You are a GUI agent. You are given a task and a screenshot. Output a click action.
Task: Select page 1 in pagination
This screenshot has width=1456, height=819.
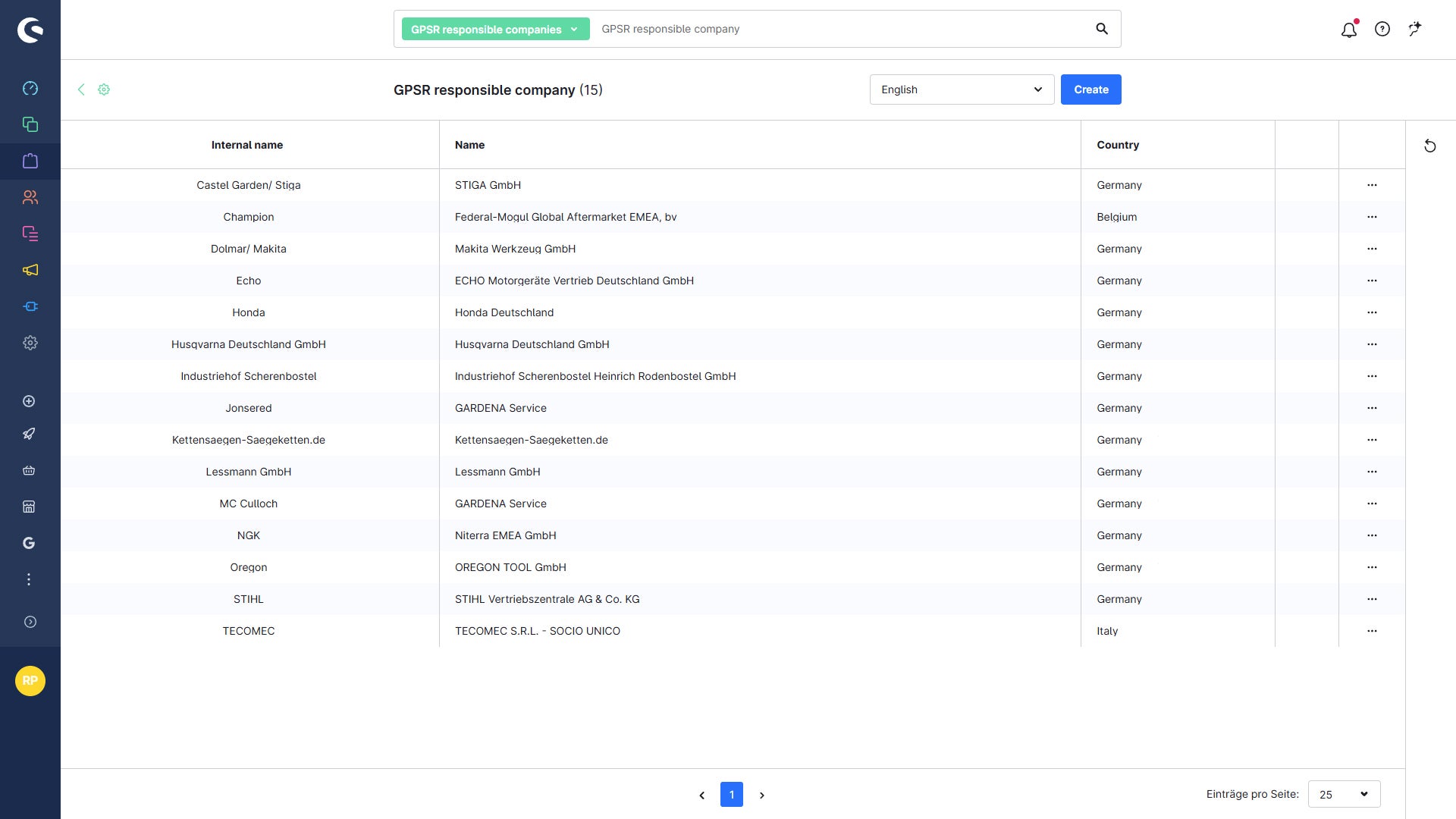click(x=731, y=794)
